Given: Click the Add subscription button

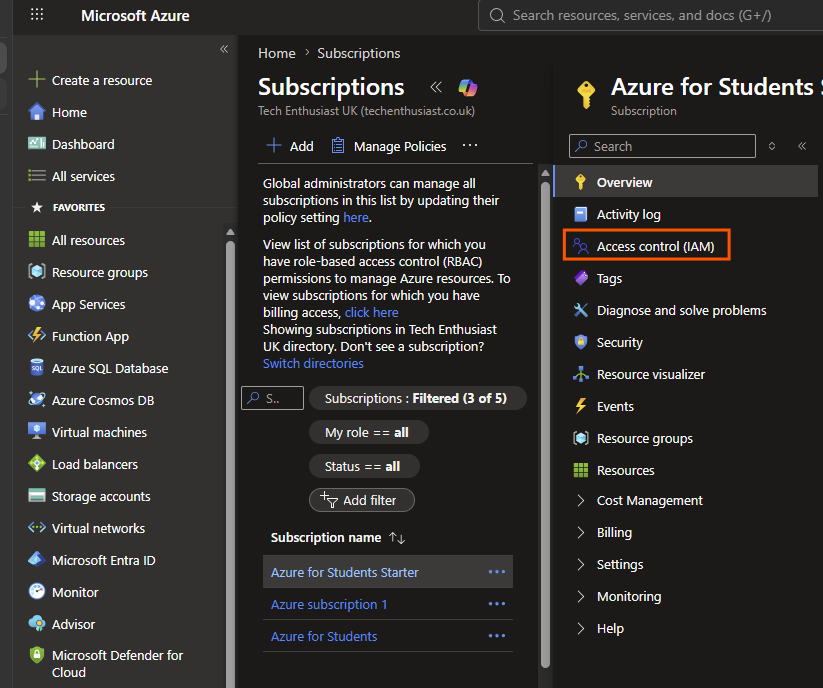Looking at the screenshot, I should 290,146.
